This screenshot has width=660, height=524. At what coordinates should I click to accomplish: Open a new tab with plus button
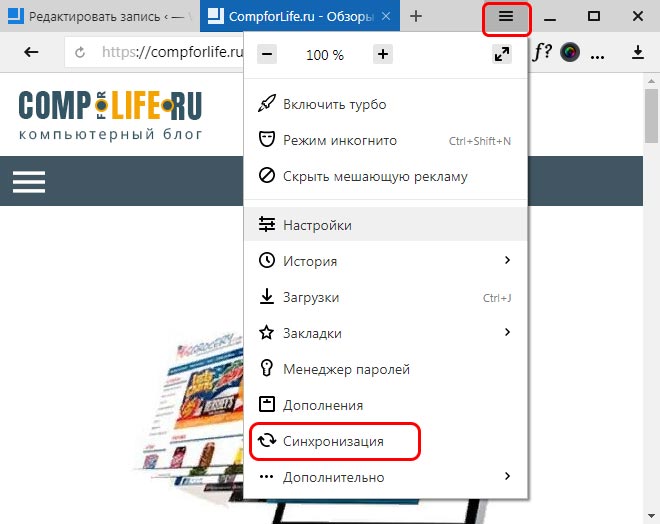[x=416, y=16]
